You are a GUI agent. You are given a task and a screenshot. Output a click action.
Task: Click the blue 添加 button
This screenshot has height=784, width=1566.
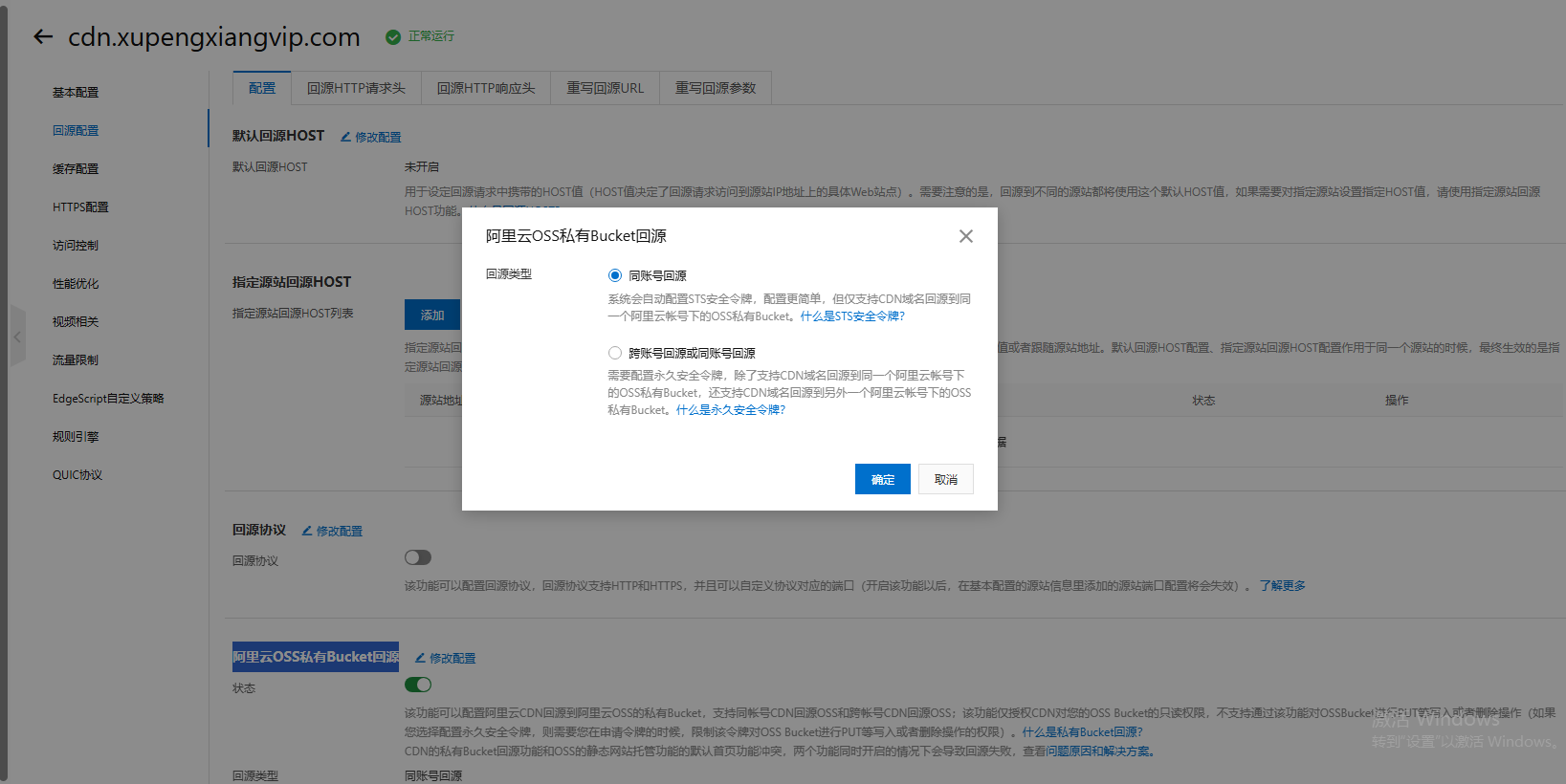[x=432, y=315]
